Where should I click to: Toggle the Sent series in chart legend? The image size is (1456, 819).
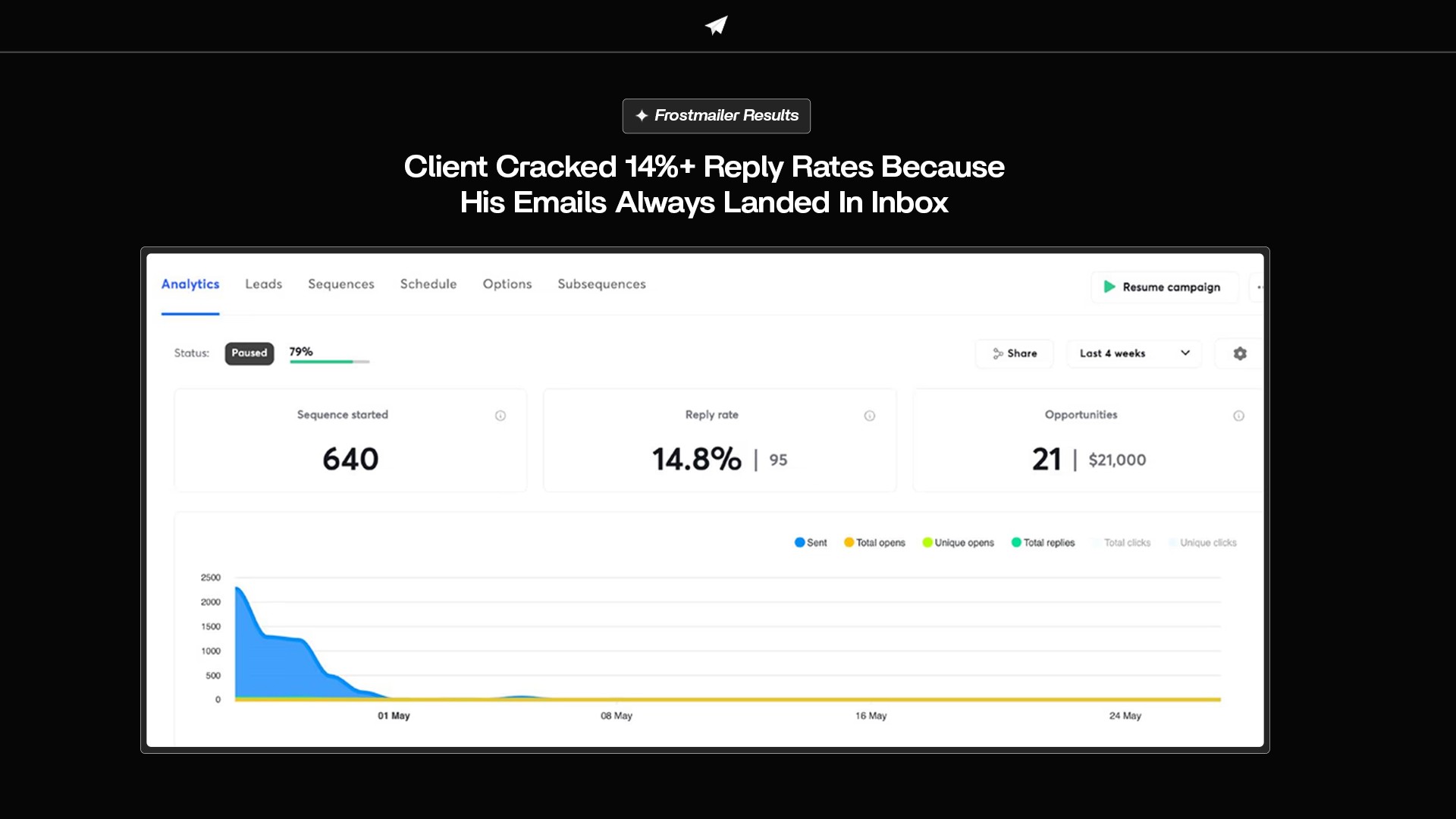[810, 543]
